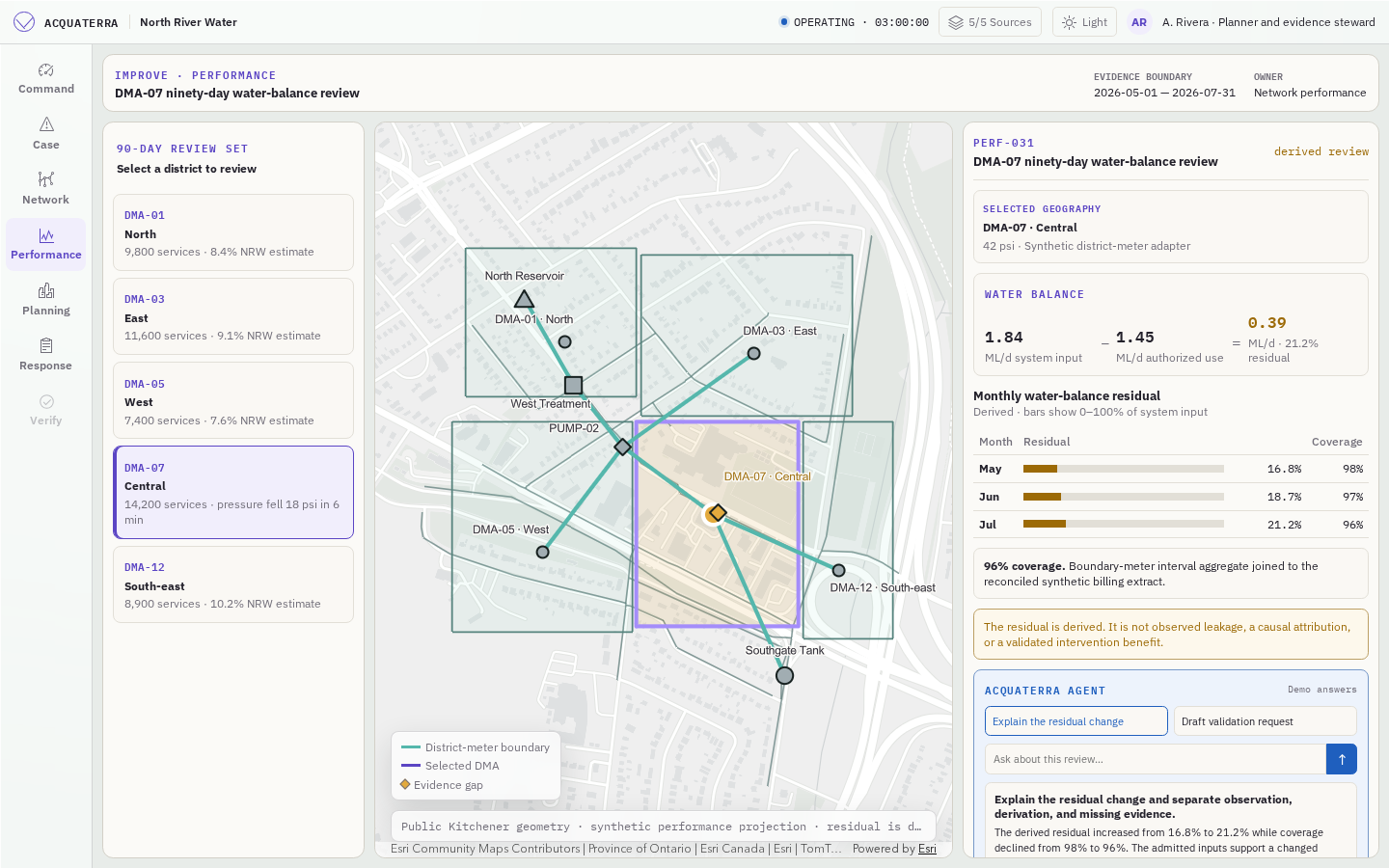The width and height of the screenshot is (1389, 868).
Task: Click the Coverage column header
Action: click(1337, 442)
